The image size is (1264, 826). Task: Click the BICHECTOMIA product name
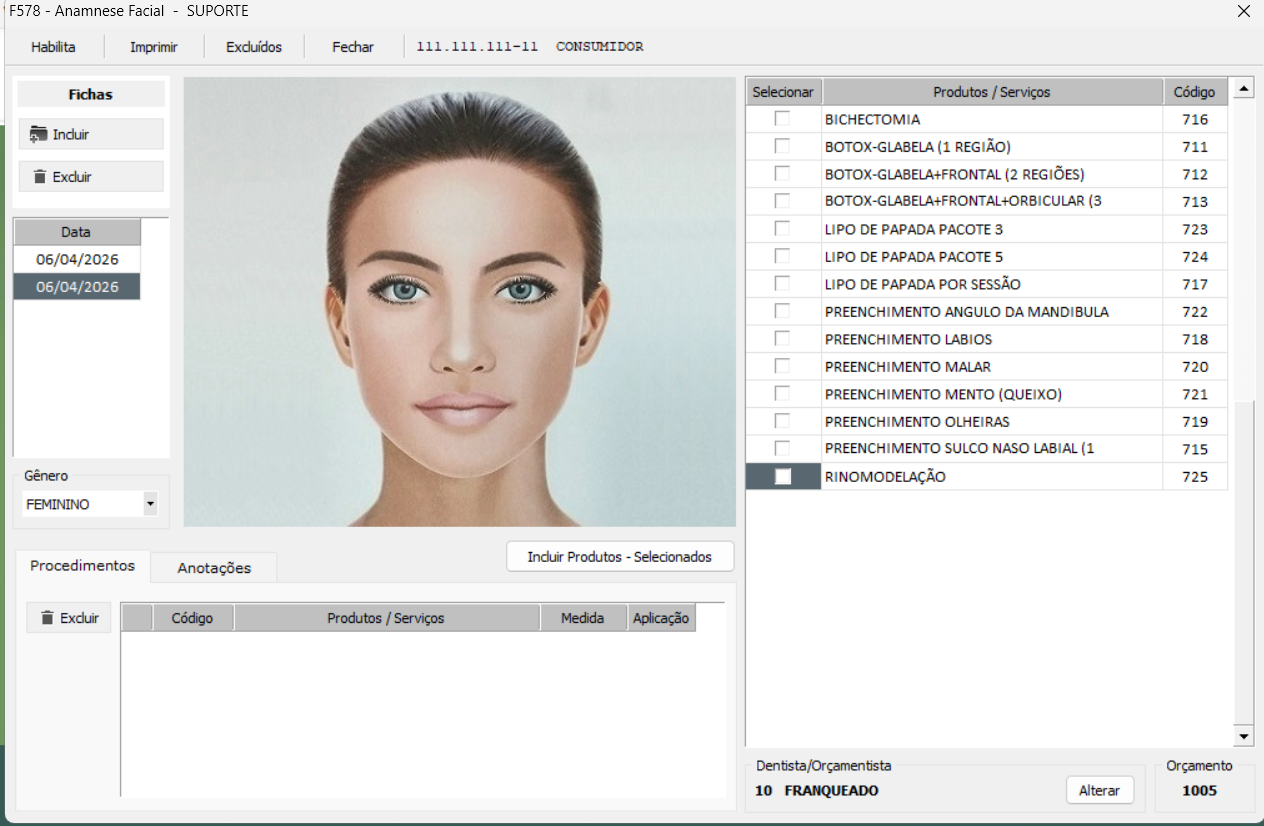[872, 119]
